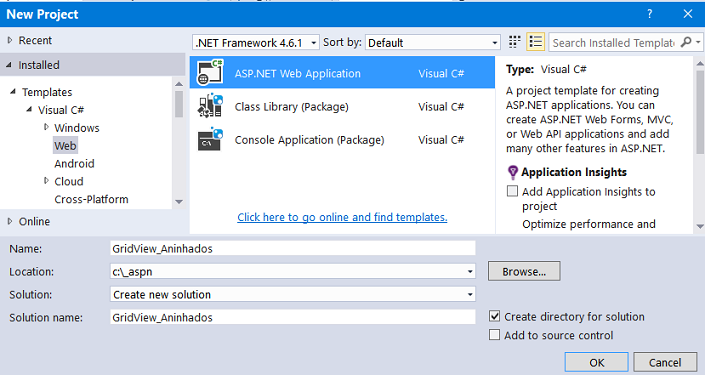Open the Sort by Default dropdown
Viewport: 705px width, 375px height.
(433, 43)
